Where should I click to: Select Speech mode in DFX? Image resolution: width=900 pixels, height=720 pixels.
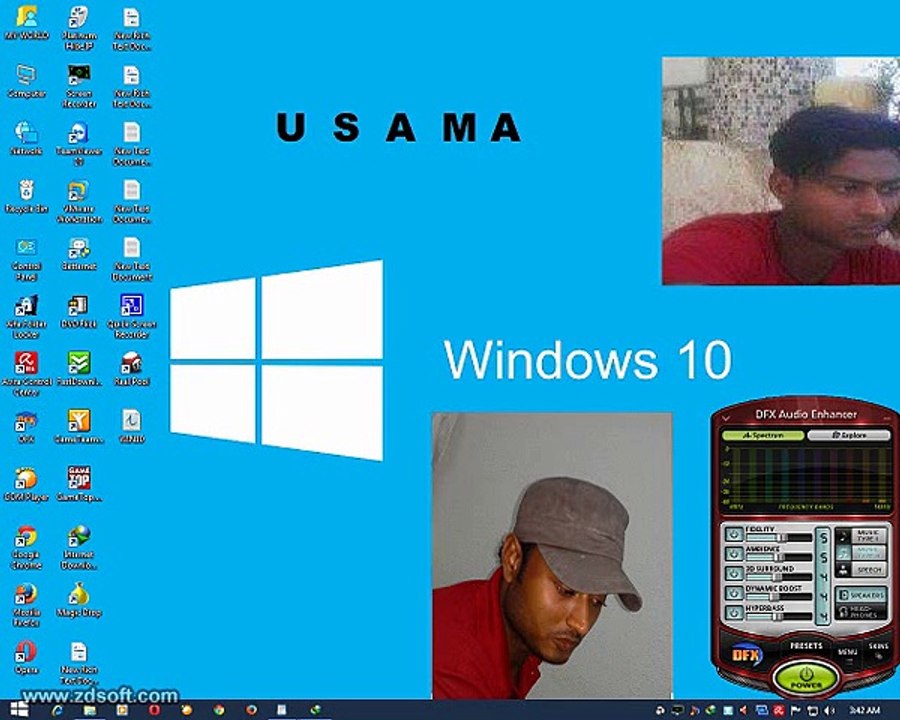coord(861,570)
